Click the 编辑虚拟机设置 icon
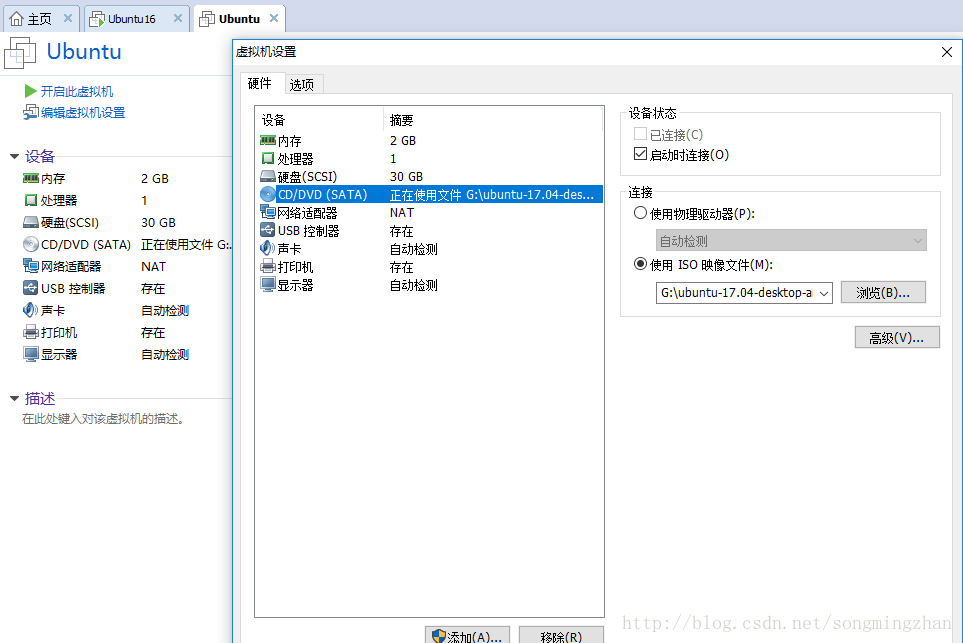 tap(31, 112)
